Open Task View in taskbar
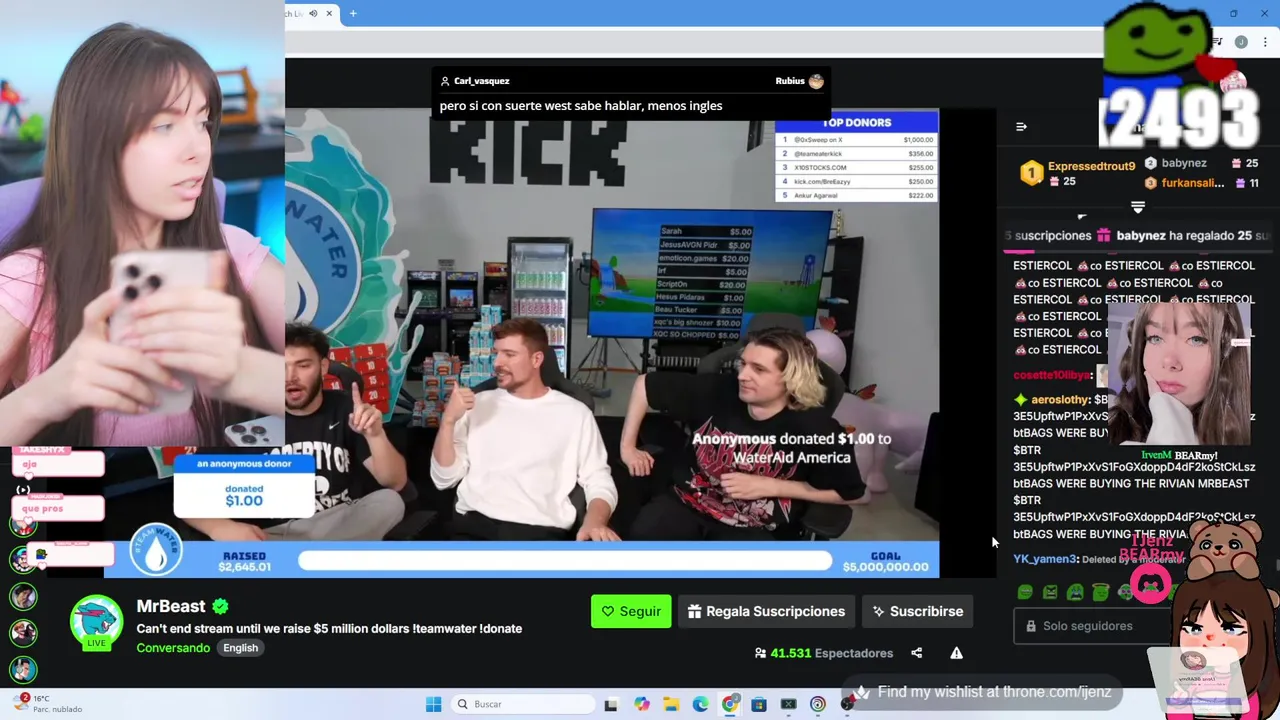This screenshot has width=1280, height=720. coord(611,704)
